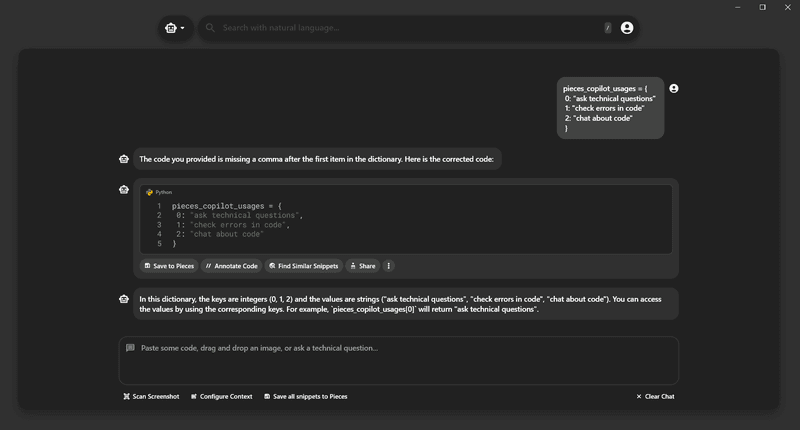Viewport: 800px width, 430px height.
Task: Open the Pieces copilot view dropdown
Action: click(x=175, y=28)
